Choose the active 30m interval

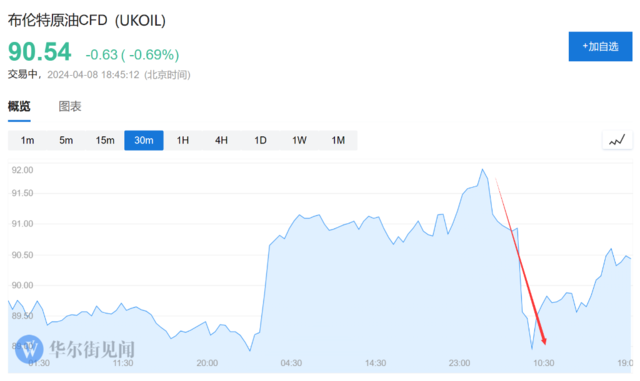[144, 140]
